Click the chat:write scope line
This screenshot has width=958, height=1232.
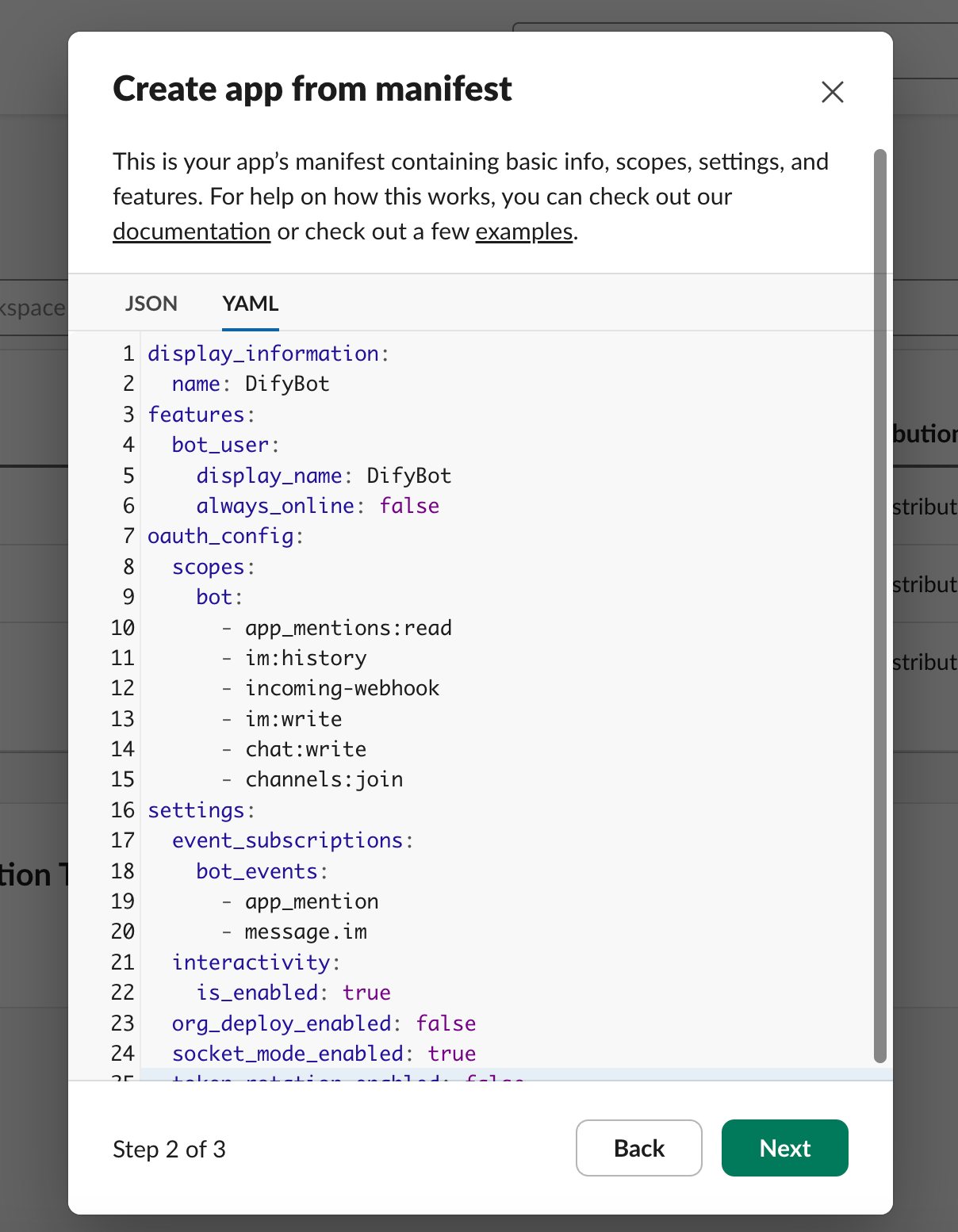point(305,748)
